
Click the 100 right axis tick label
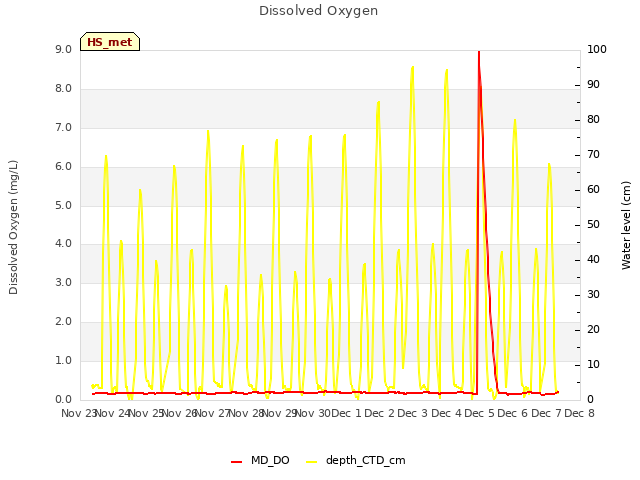pyautogui.click(x=597, y=49)
